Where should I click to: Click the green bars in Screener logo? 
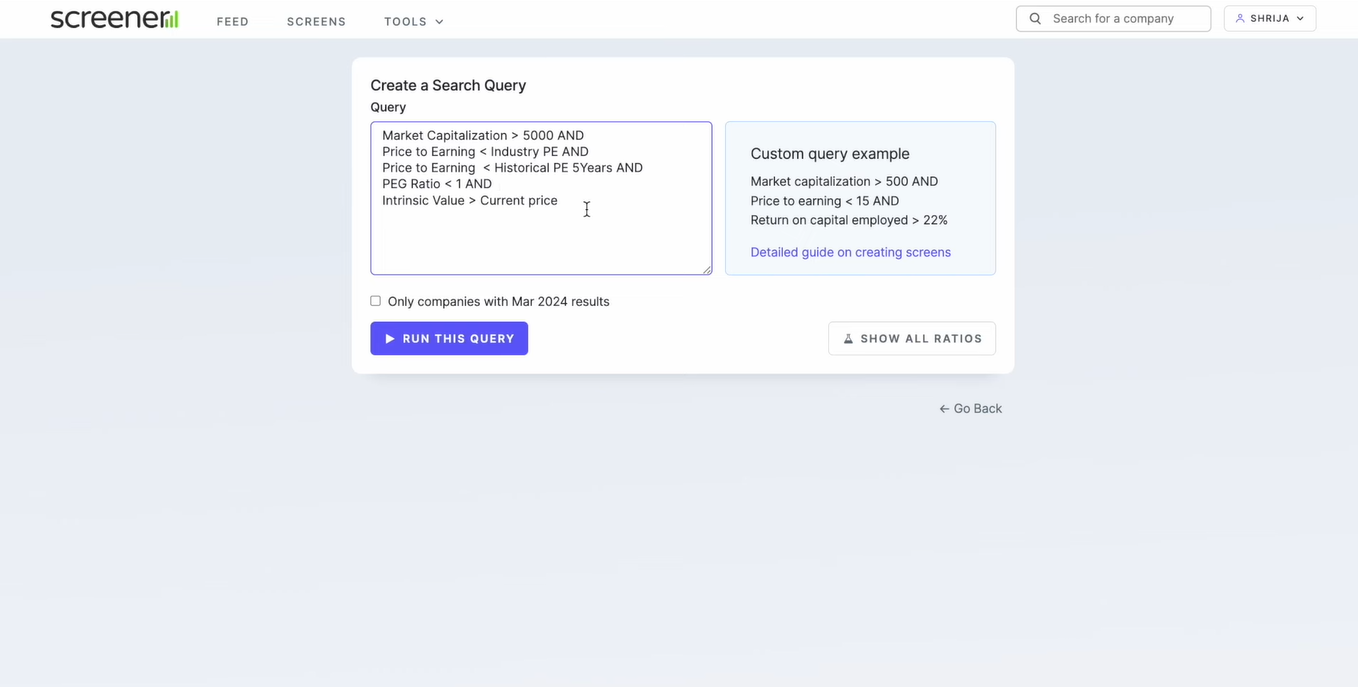[170, 19]
